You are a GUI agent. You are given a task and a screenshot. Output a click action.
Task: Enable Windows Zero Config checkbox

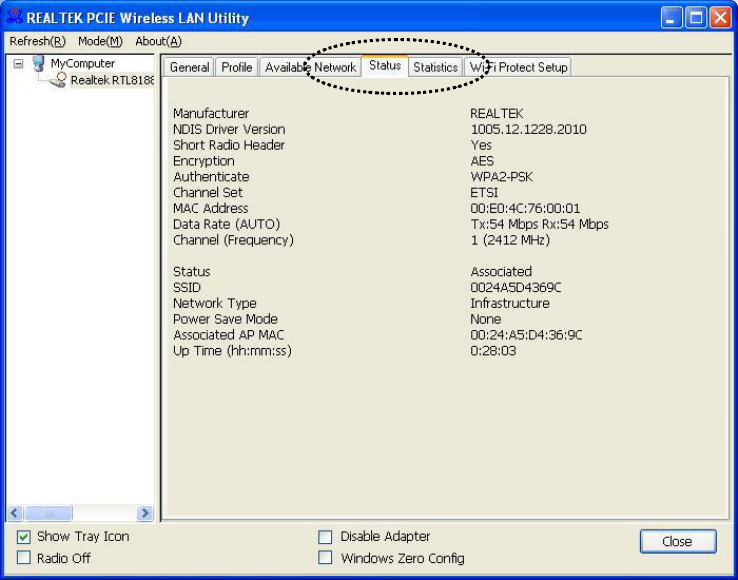(x=325, y=558)
